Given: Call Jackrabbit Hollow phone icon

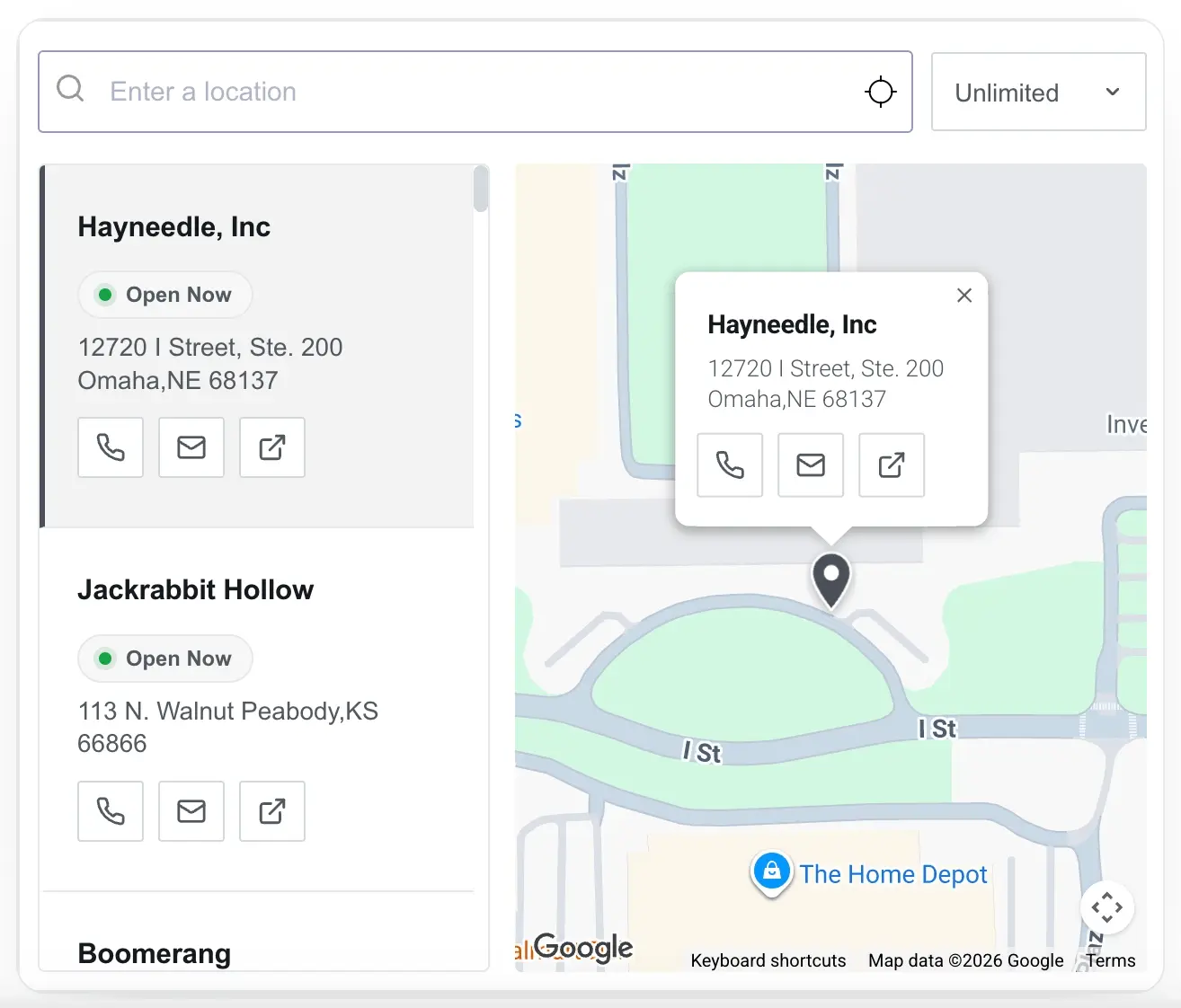Looking at the screenshot, I should (x=111, y=811).
